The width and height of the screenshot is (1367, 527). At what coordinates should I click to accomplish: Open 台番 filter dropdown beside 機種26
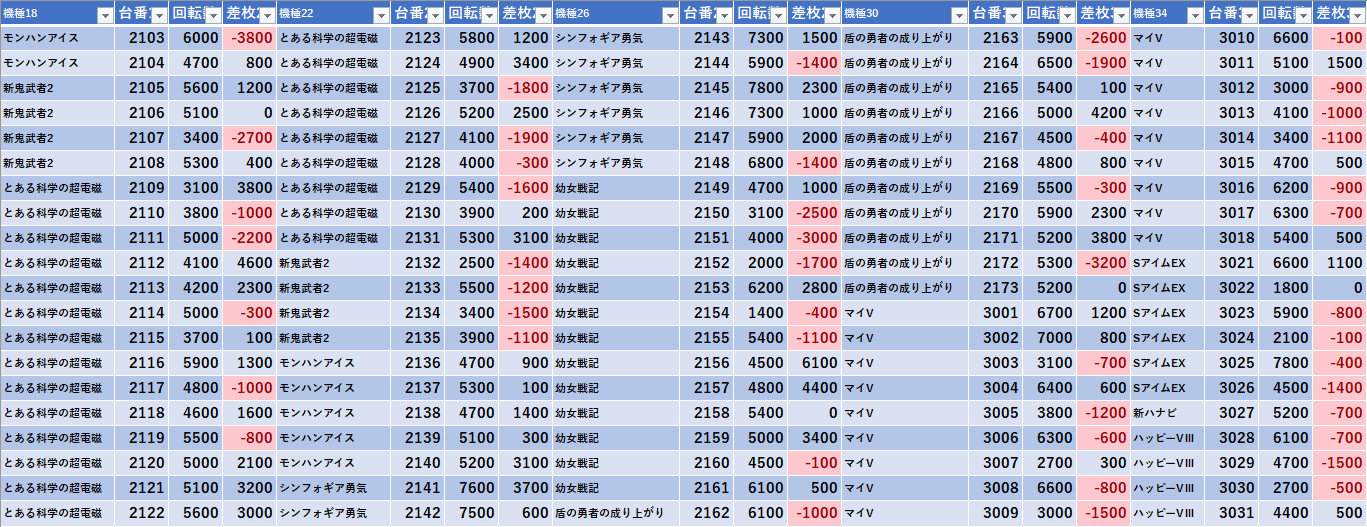pyautogui.click(x=723, y=15)
